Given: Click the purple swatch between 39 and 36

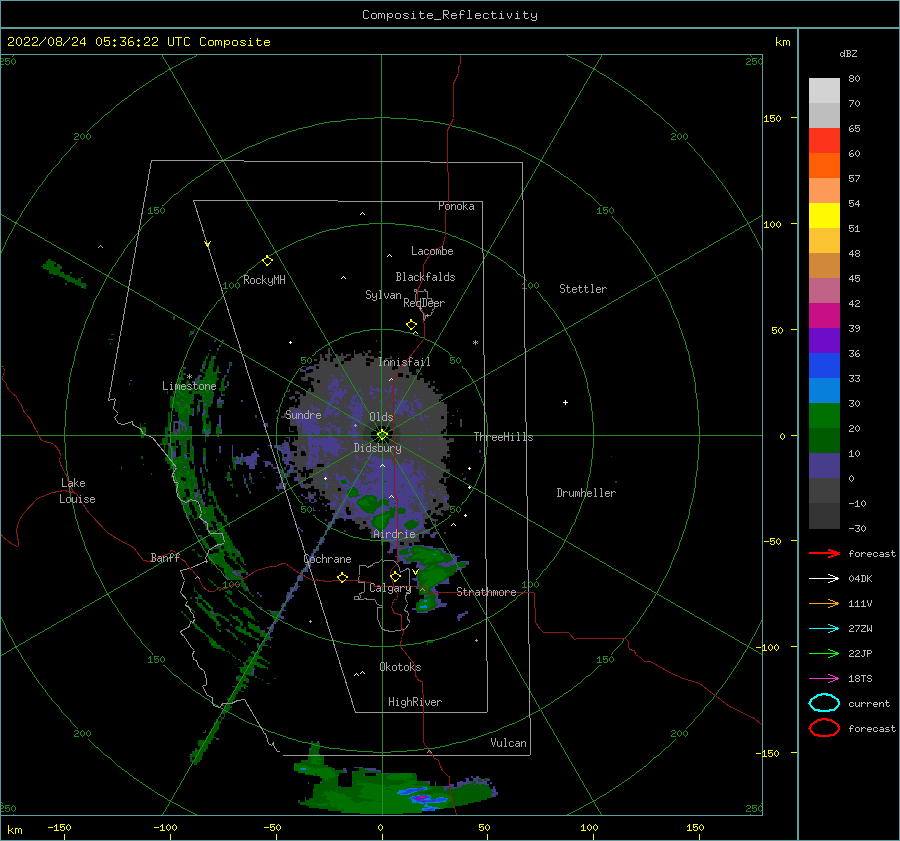Looking at the screenshot, I should pos(824,341).
